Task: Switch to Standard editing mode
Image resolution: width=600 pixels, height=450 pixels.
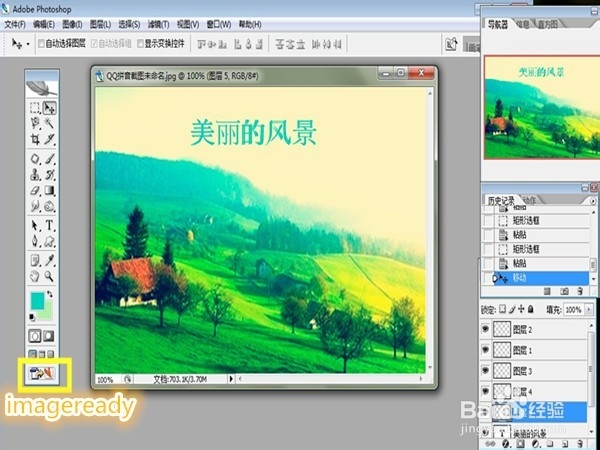Action: tap(35, 336)
